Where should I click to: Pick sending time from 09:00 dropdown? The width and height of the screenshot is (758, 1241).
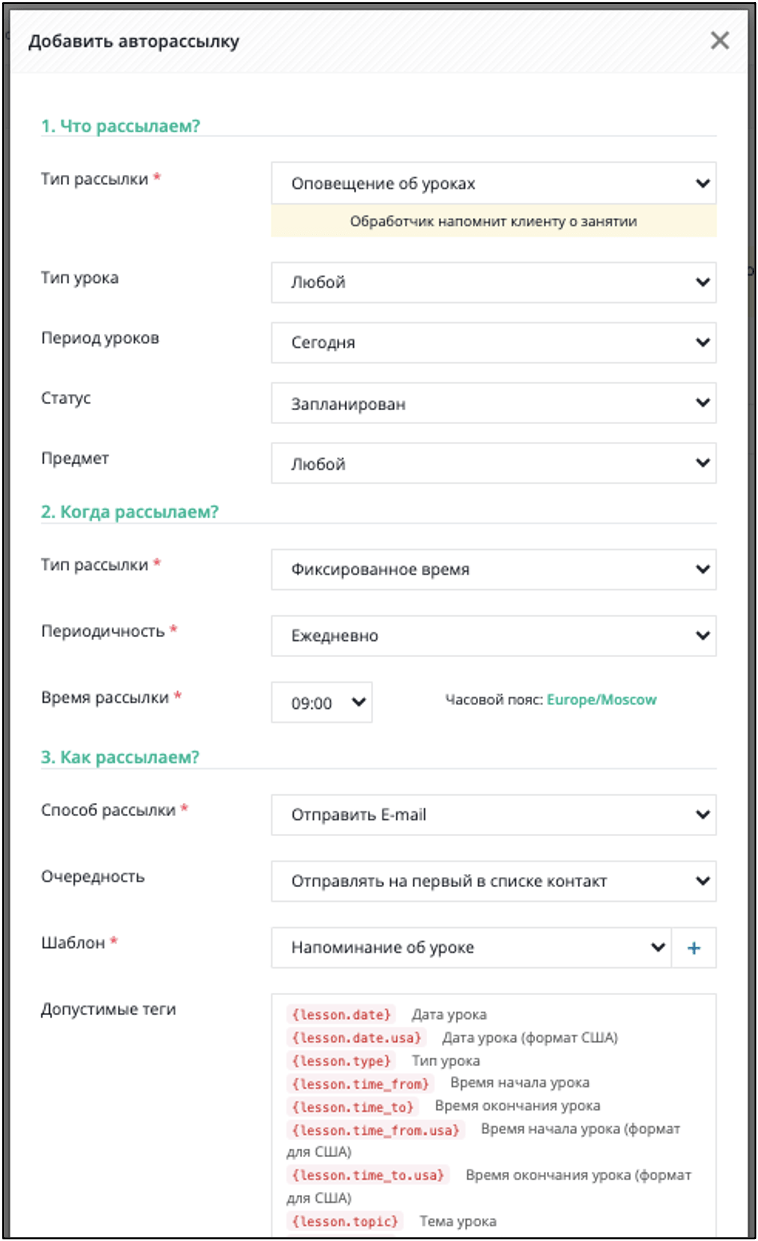(x=321, y=703)
